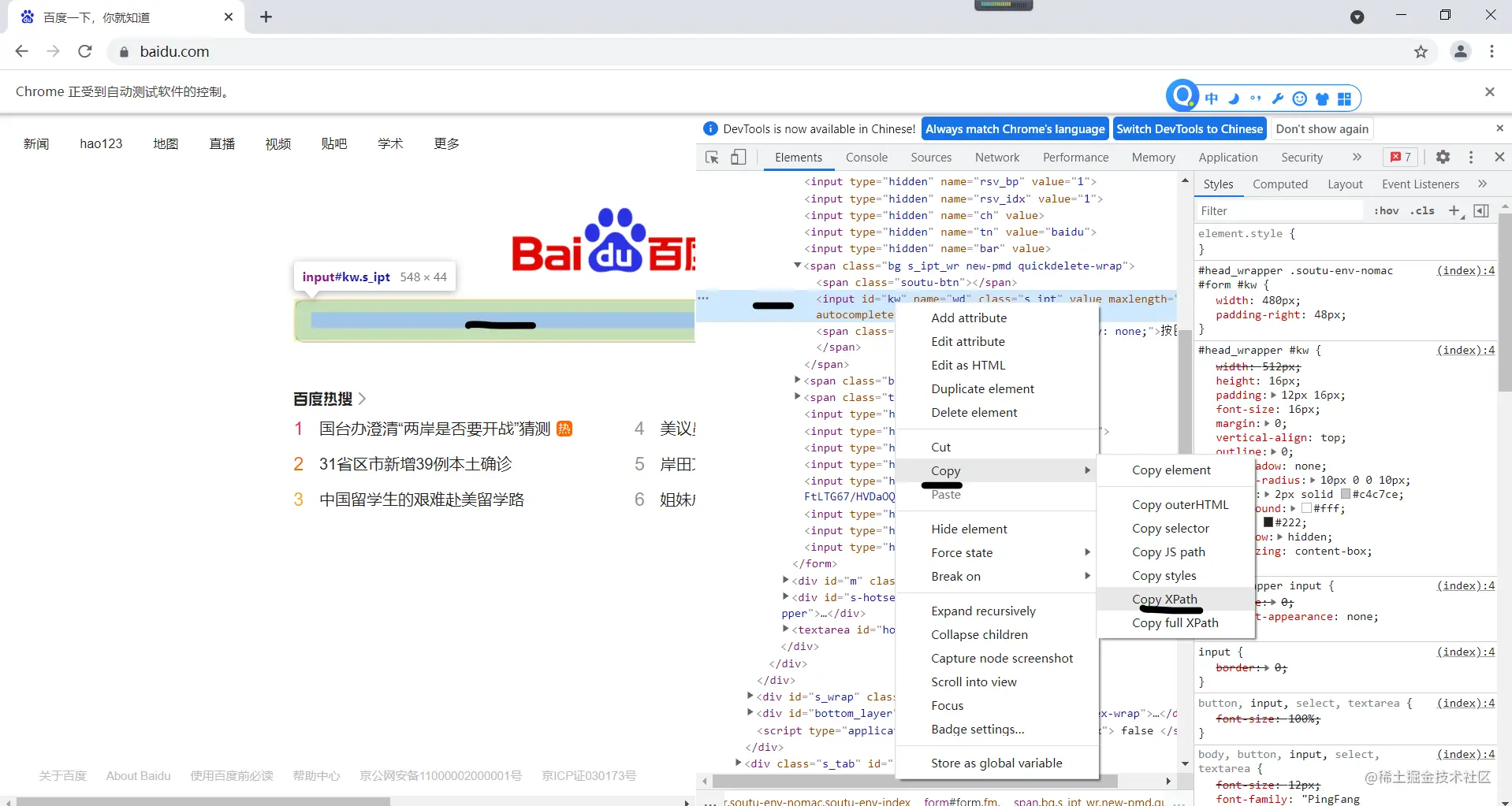1512x806 pixels.
Task: Click Switch DevTools to Chinese button
Action: click(1190, 128)
